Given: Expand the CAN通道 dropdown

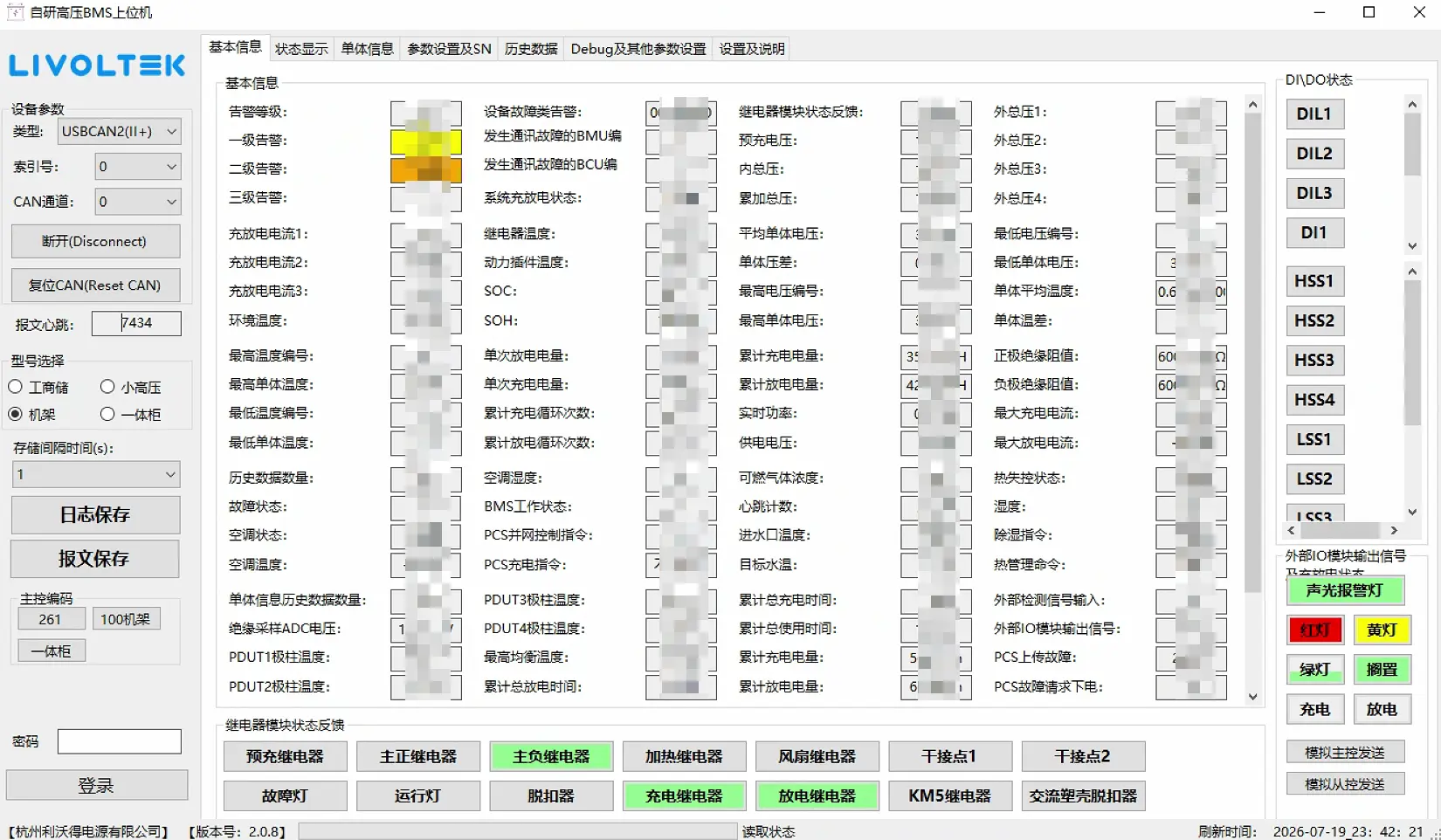Looking at the screenshot, I should [x=137, y=202].
